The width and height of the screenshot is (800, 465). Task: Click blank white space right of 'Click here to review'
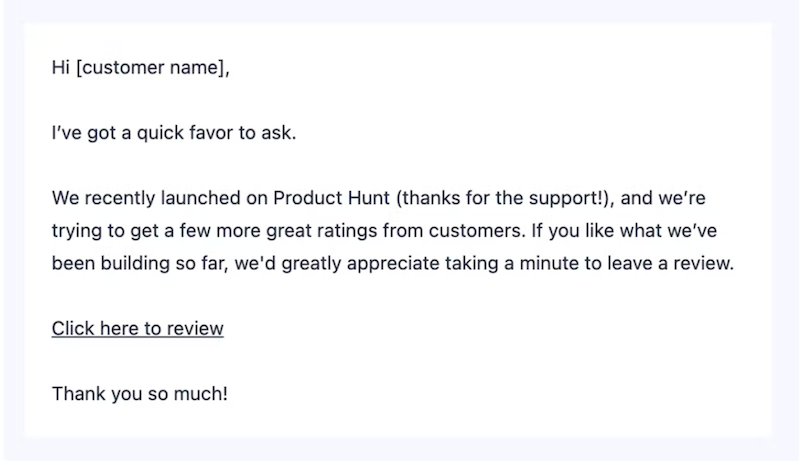click(x=450, y=328)
